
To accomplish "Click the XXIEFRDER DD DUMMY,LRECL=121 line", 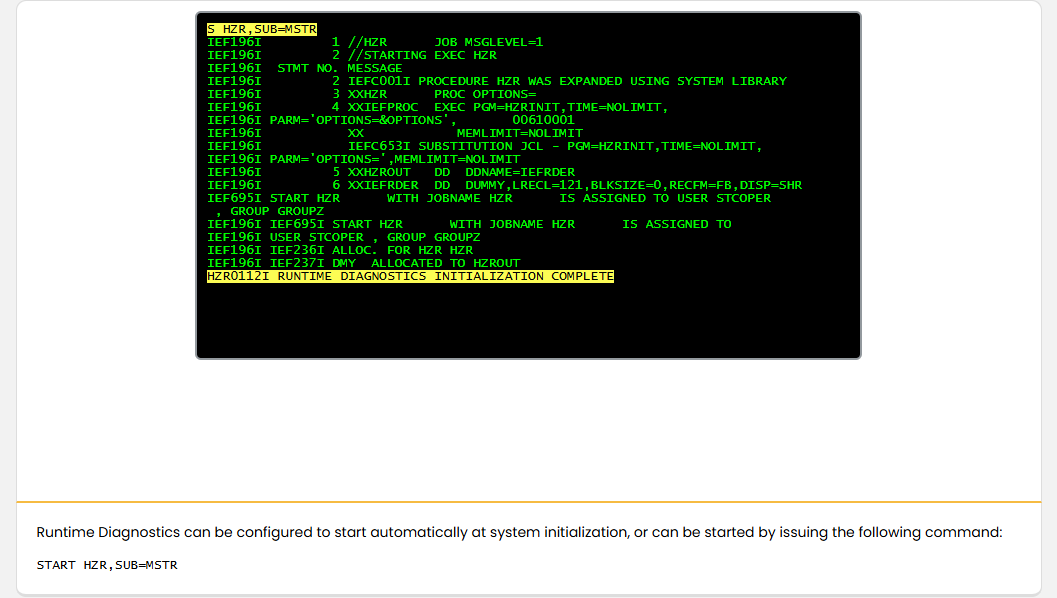I will coord(504,185).
